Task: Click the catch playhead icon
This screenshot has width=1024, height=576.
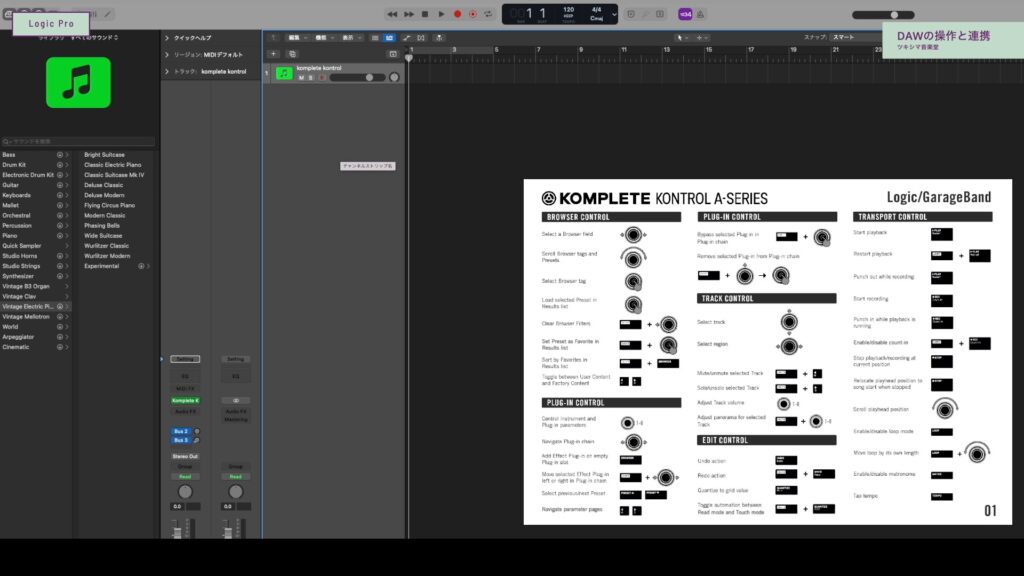Action: pyautogui.click(x=439, y=38)
